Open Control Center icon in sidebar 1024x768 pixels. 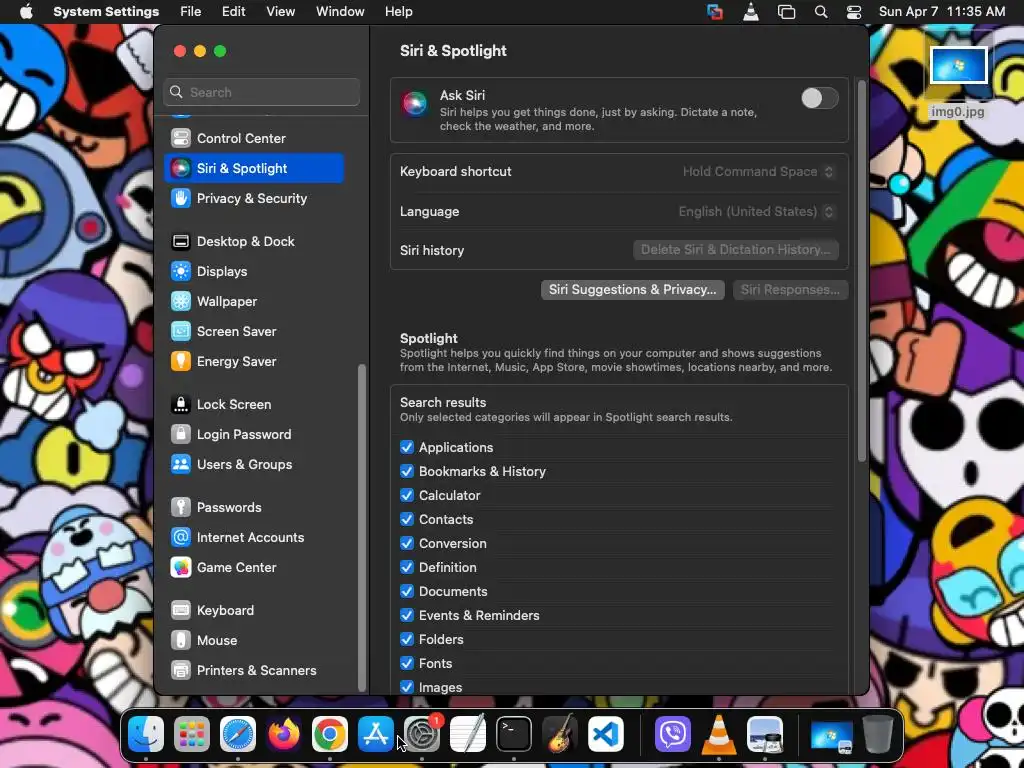[181, 138]
